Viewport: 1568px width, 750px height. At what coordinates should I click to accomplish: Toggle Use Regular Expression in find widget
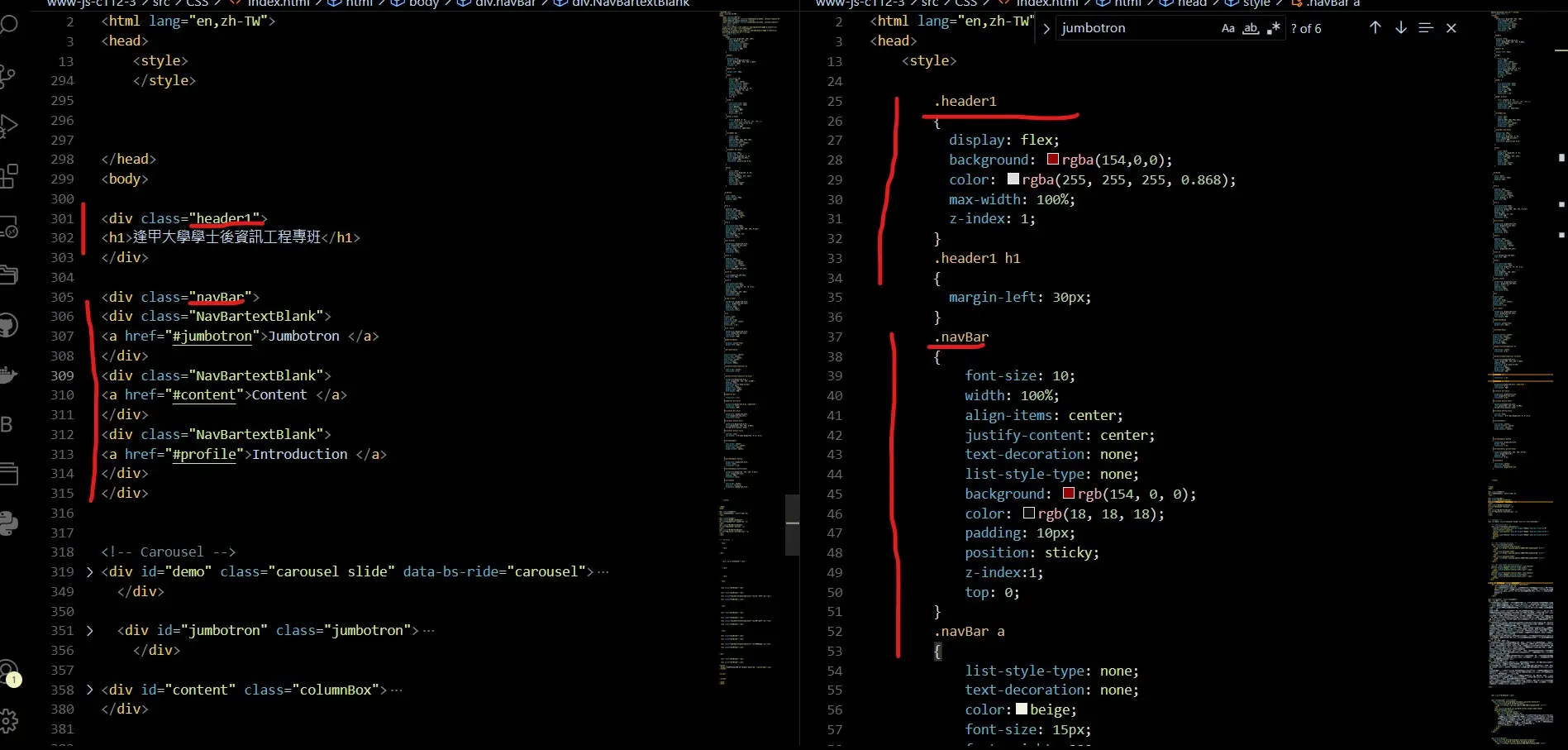1274,28
